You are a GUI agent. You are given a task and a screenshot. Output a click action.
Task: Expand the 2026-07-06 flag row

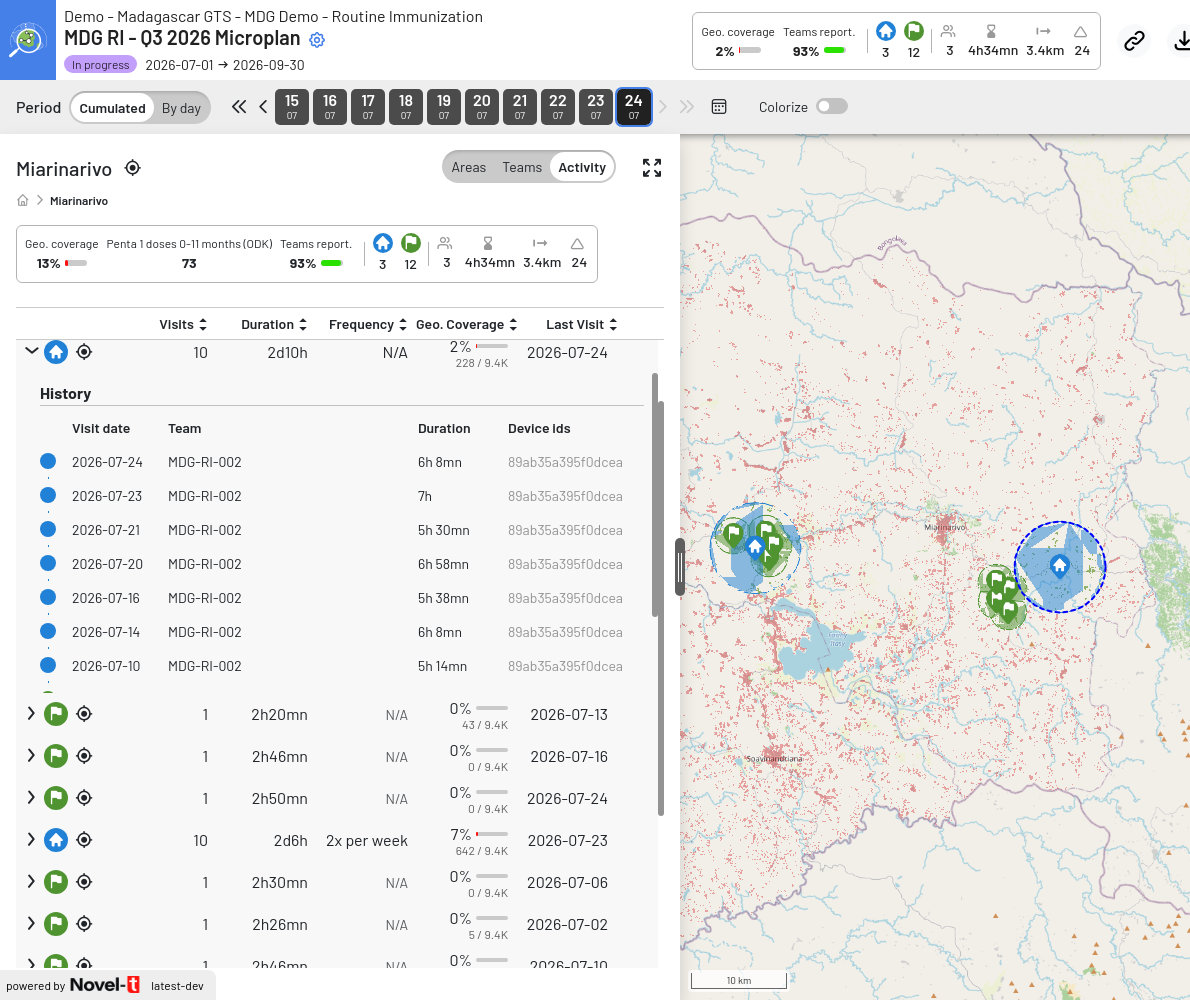(31, 881)
